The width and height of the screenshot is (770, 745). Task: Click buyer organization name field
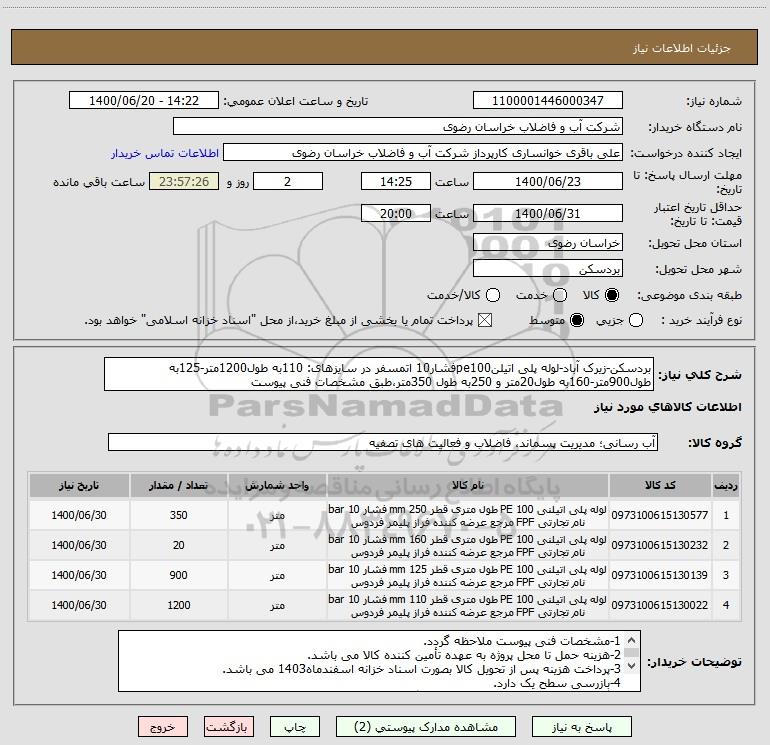(398, 127)
